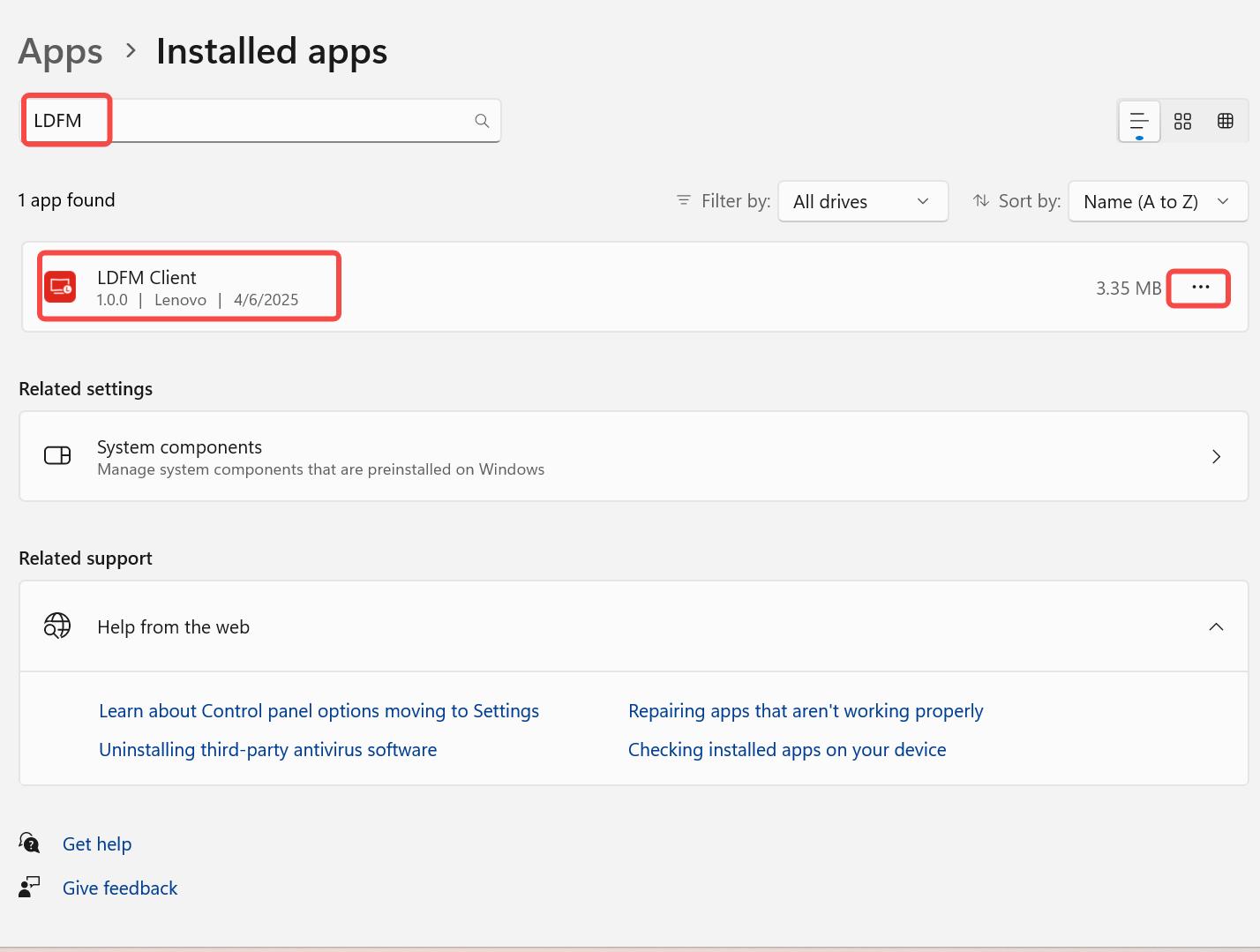Switch to grid view layout
This screenshot has height=952, width=1260.
1182,121
